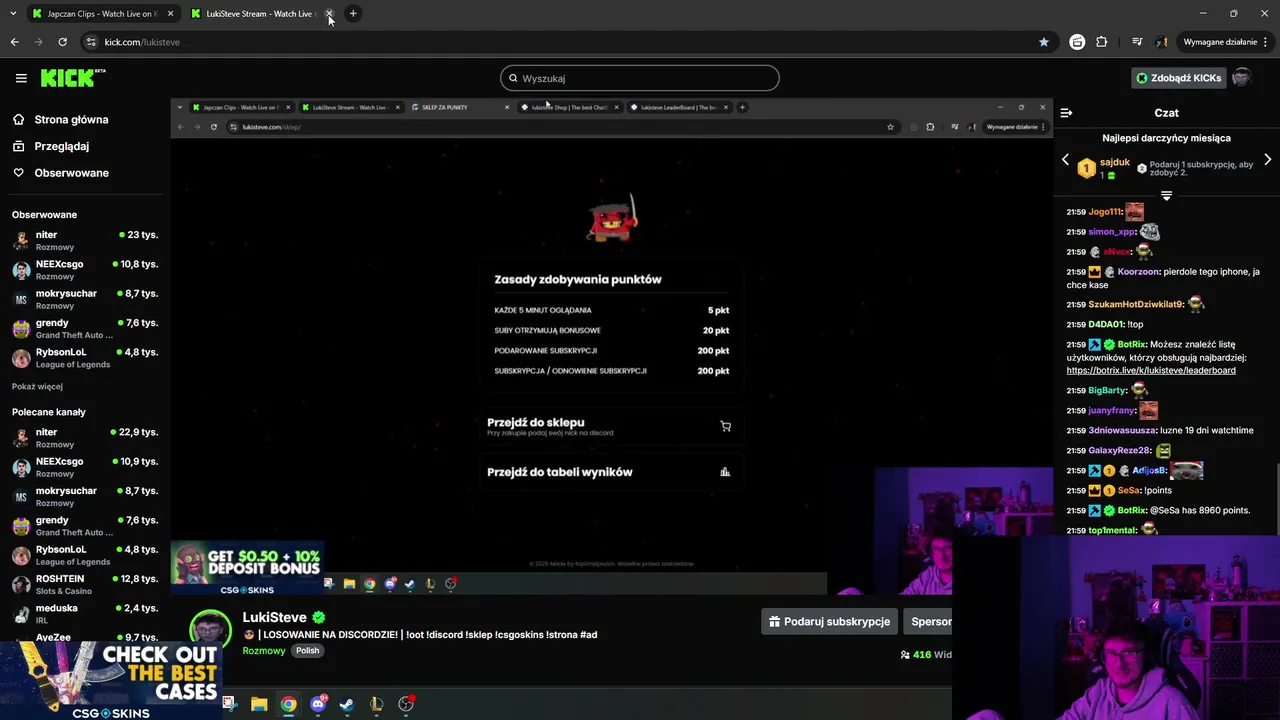Click chat username SeSa

click(1128, 490)
